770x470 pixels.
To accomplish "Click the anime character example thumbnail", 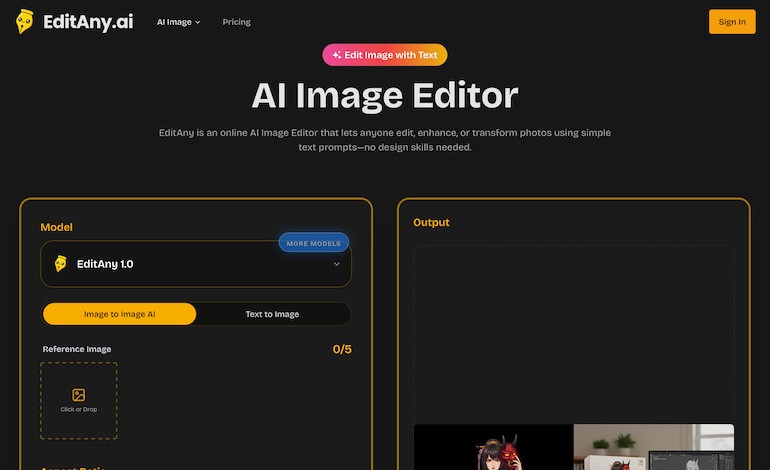I will [494, 447].
